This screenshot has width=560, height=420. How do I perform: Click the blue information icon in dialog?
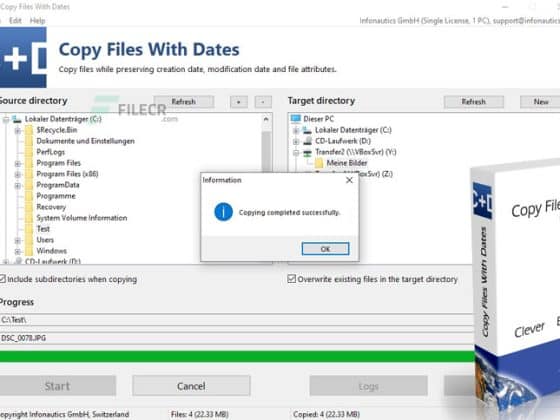(224, 212)
